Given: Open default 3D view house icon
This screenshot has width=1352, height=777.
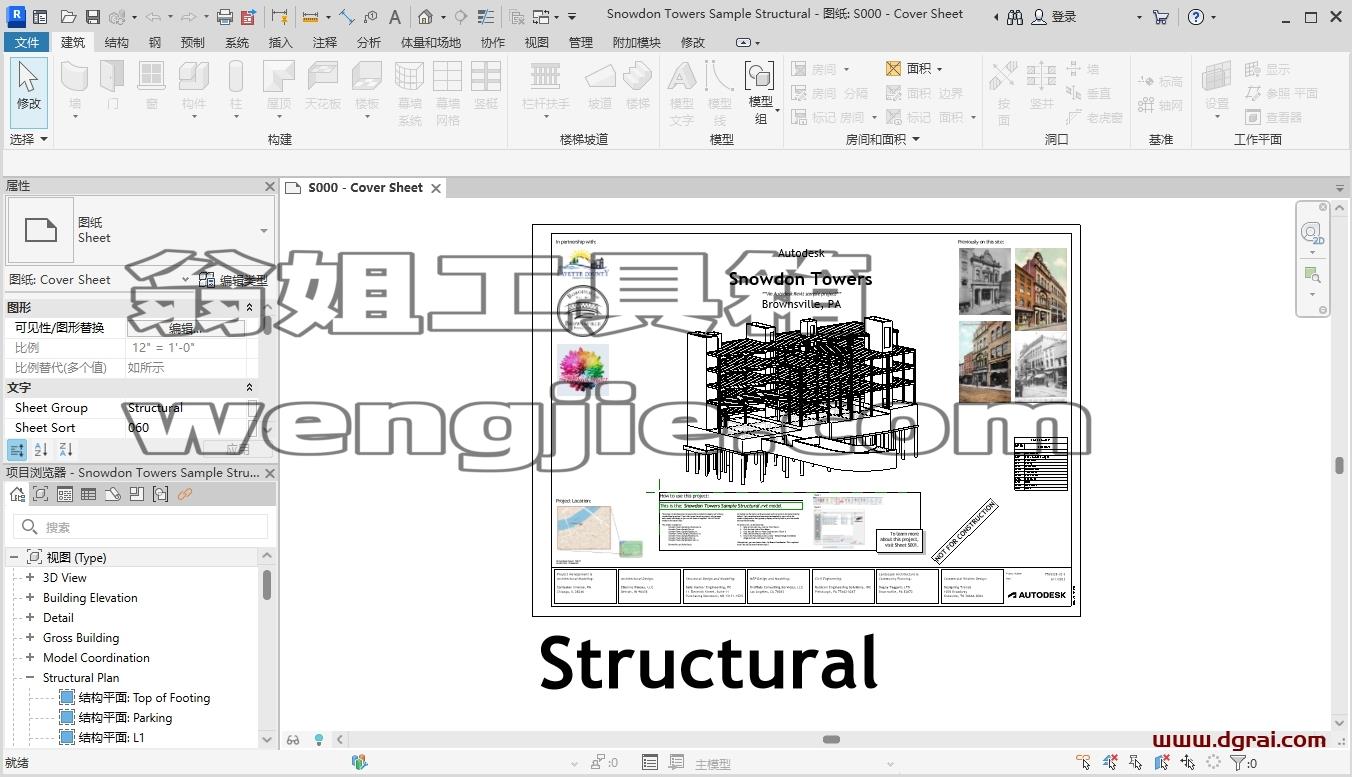Looking at the screenshot, I should pyautogui.click(x=425, y=17).
